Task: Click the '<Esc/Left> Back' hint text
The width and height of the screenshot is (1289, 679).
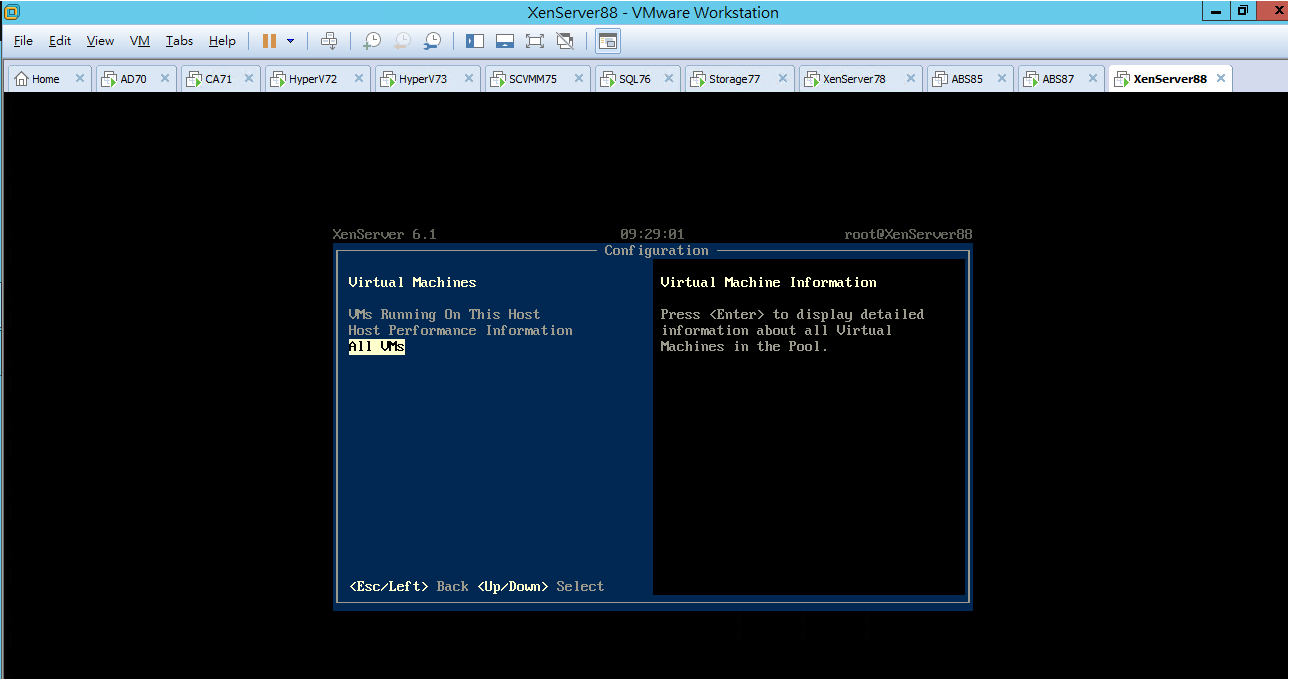Action: 408,586
